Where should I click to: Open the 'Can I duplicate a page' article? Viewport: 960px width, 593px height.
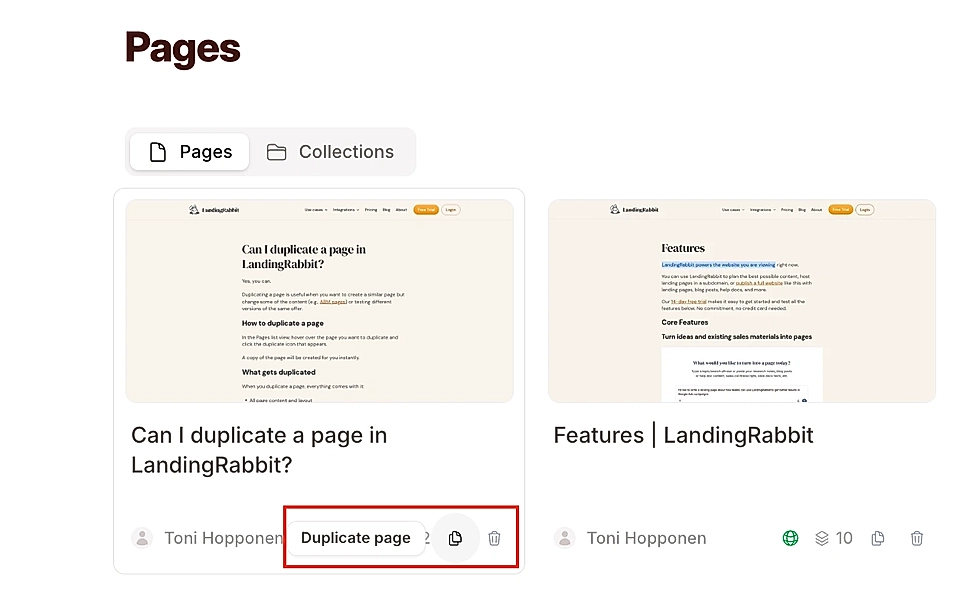click(x=259, y=451)
